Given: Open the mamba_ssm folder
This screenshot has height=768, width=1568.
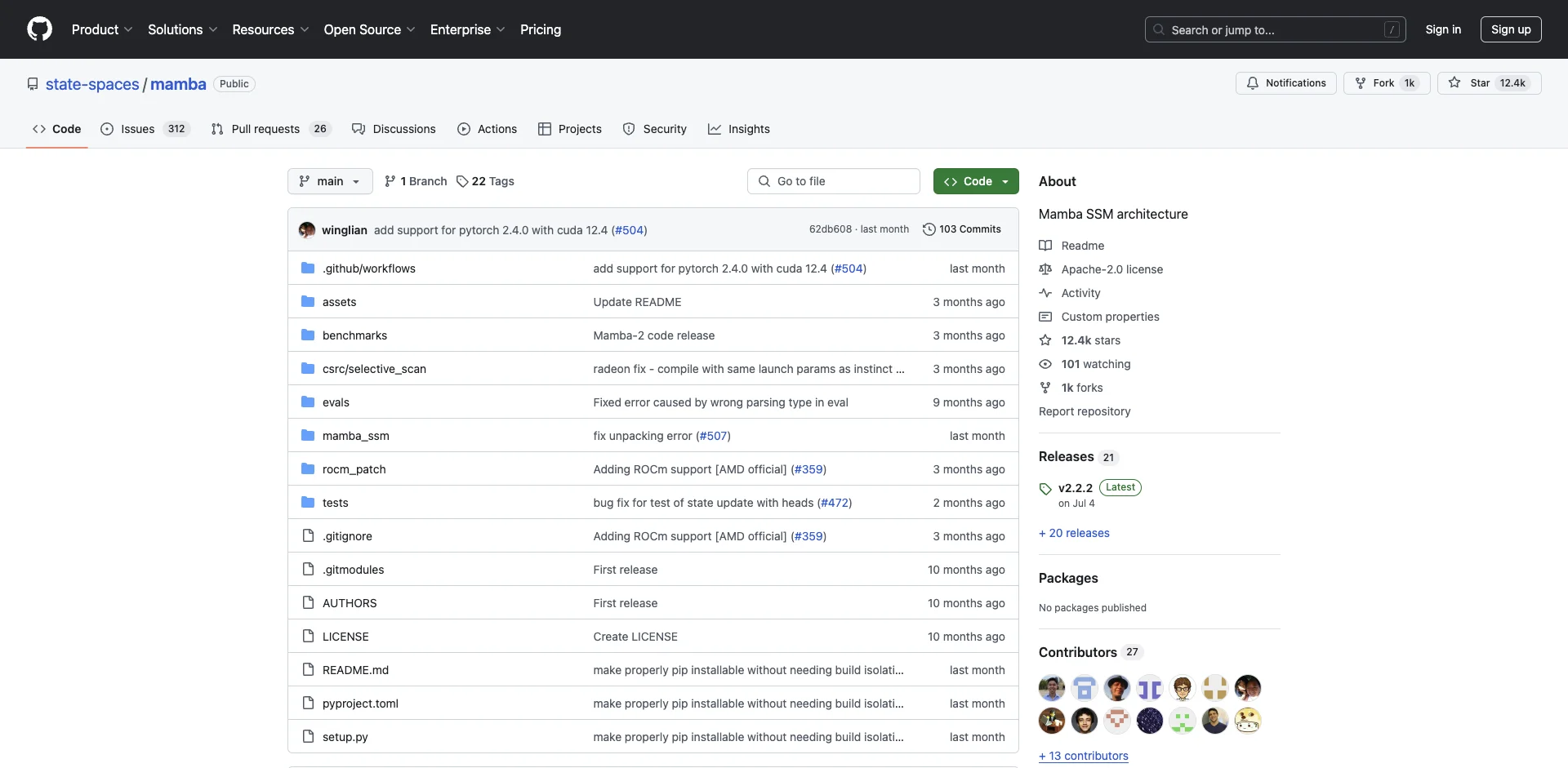Looking at the screenshot, I should coord(355,436).
